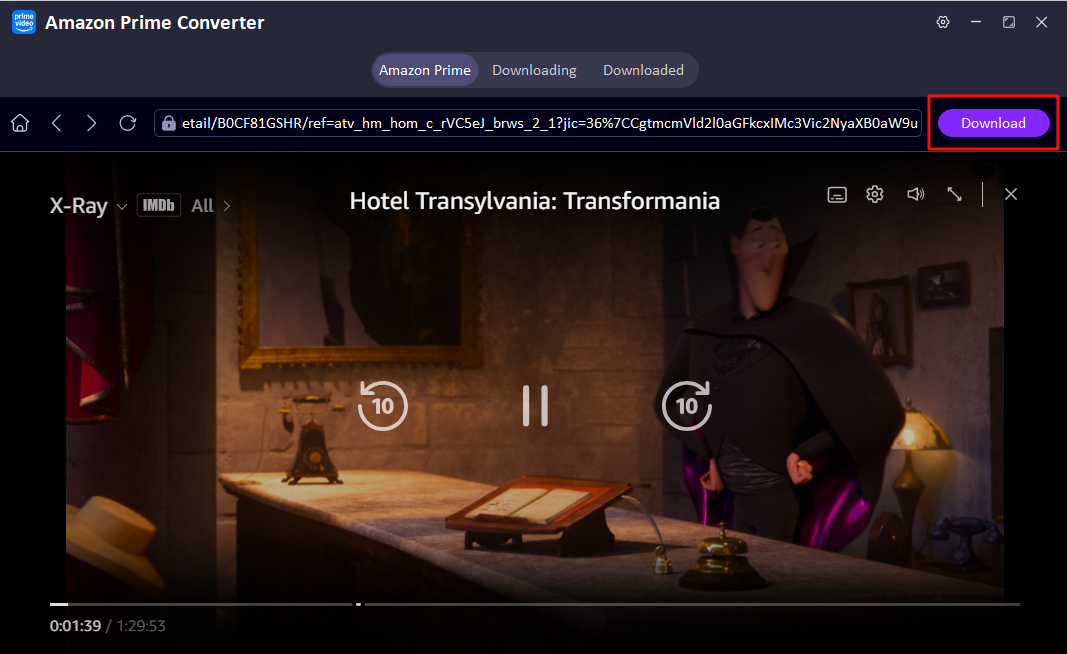This screenshot has height=654, width=1067.
Task: Go back to the previous page
Action: click(56, 122)
